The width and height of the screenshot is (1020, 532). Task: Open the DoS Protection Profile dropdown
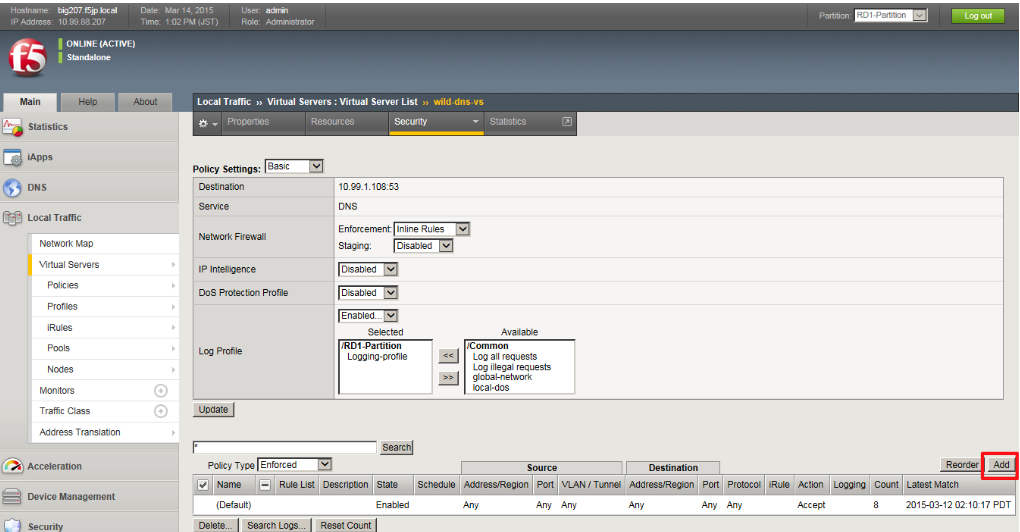[368, 293]
